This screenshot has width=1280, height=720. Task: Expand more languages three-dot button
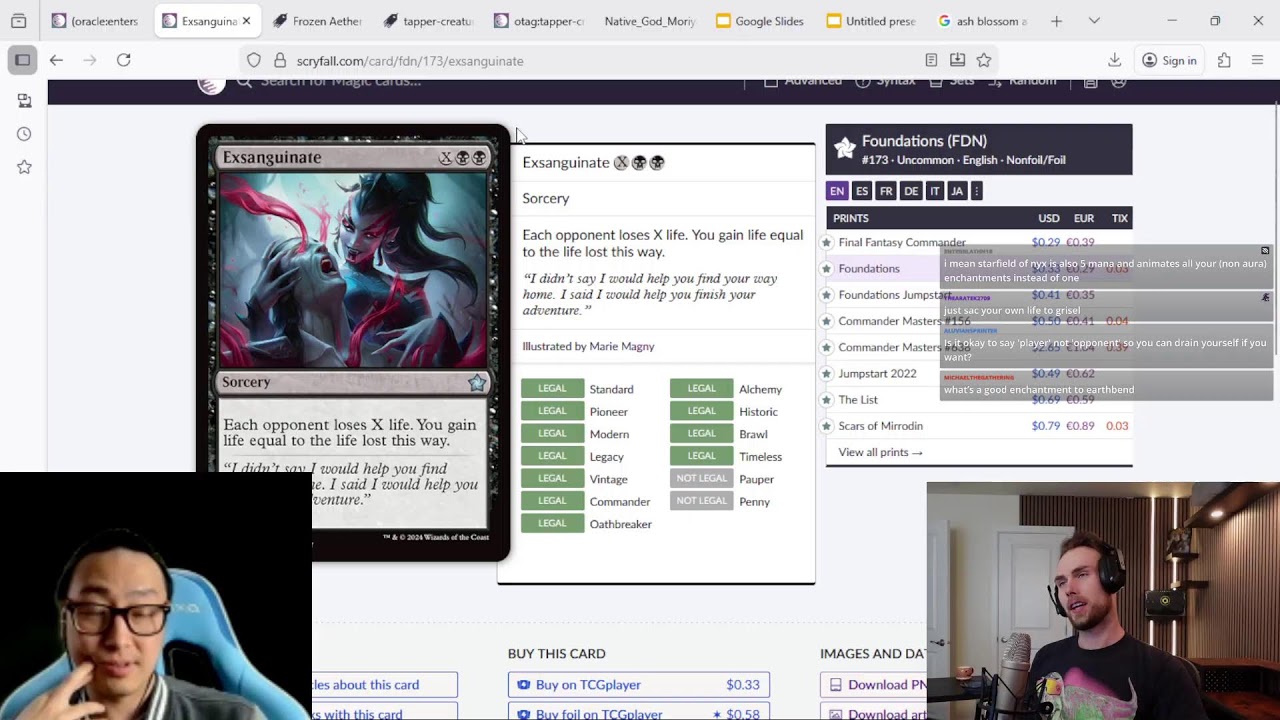pyautogui.click(x=977, y=191)
